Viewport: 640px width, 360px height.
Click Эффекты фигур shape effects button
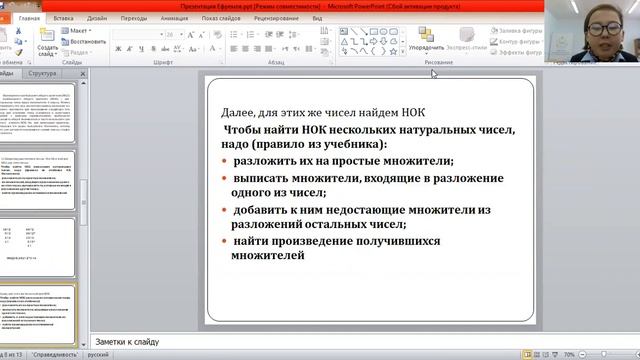pyautogui.click(x=516, y=52)
